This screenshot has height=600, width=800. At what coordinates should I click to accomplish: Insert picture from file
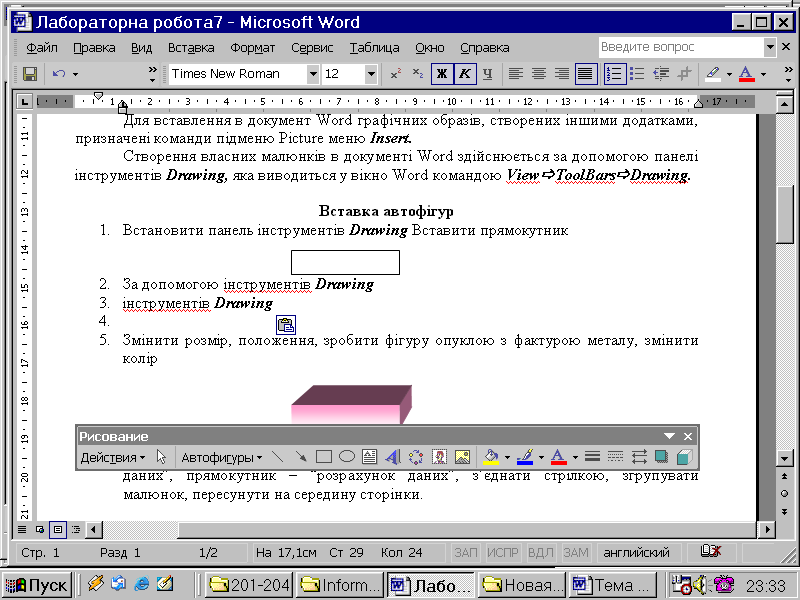tap(462, 457)
